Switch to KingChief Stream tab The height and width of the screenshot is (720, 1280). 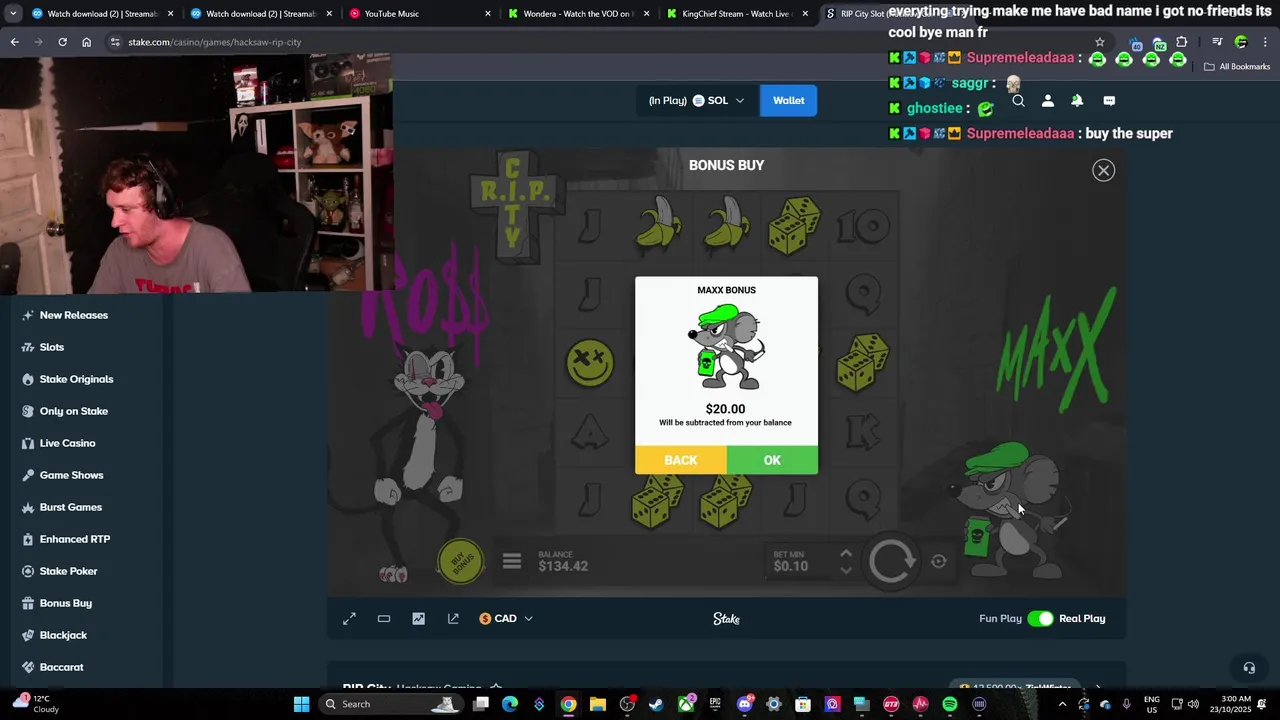[737, 14]
